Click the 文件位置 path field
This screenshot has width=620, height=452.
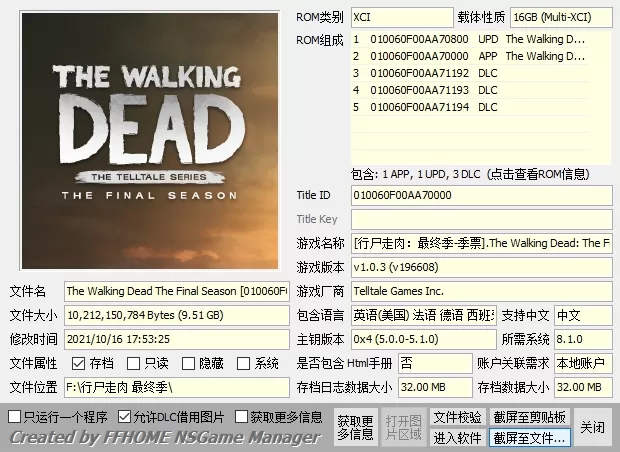click(x=176, y=387)
